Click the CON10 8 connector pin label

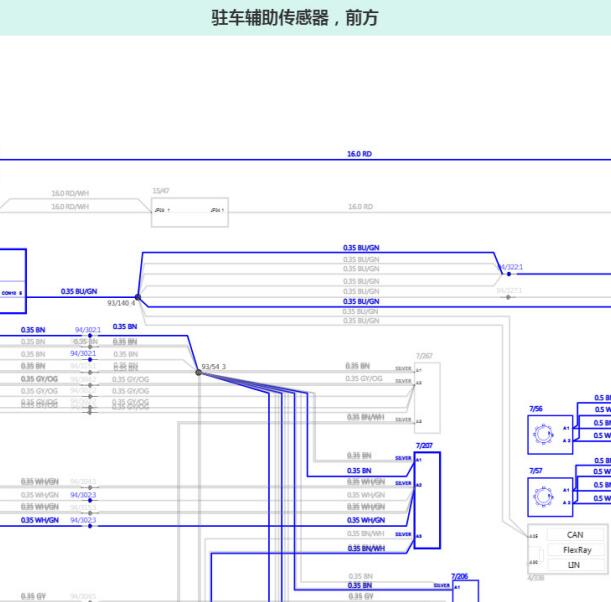(12, 293)
